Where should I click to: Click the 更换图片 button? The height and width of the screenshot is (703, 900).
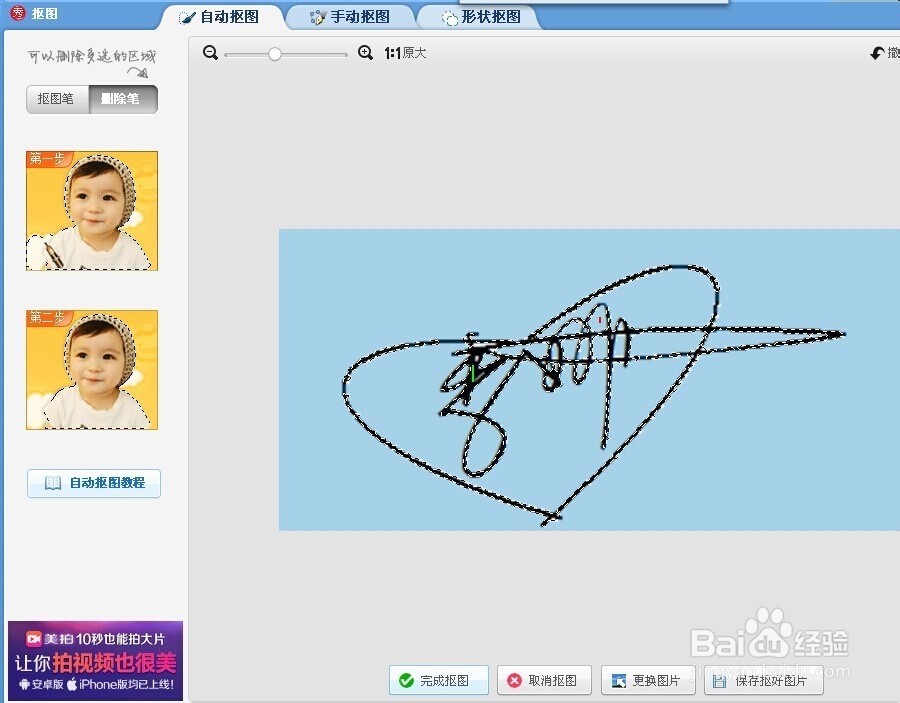click(x=648, y=680)
